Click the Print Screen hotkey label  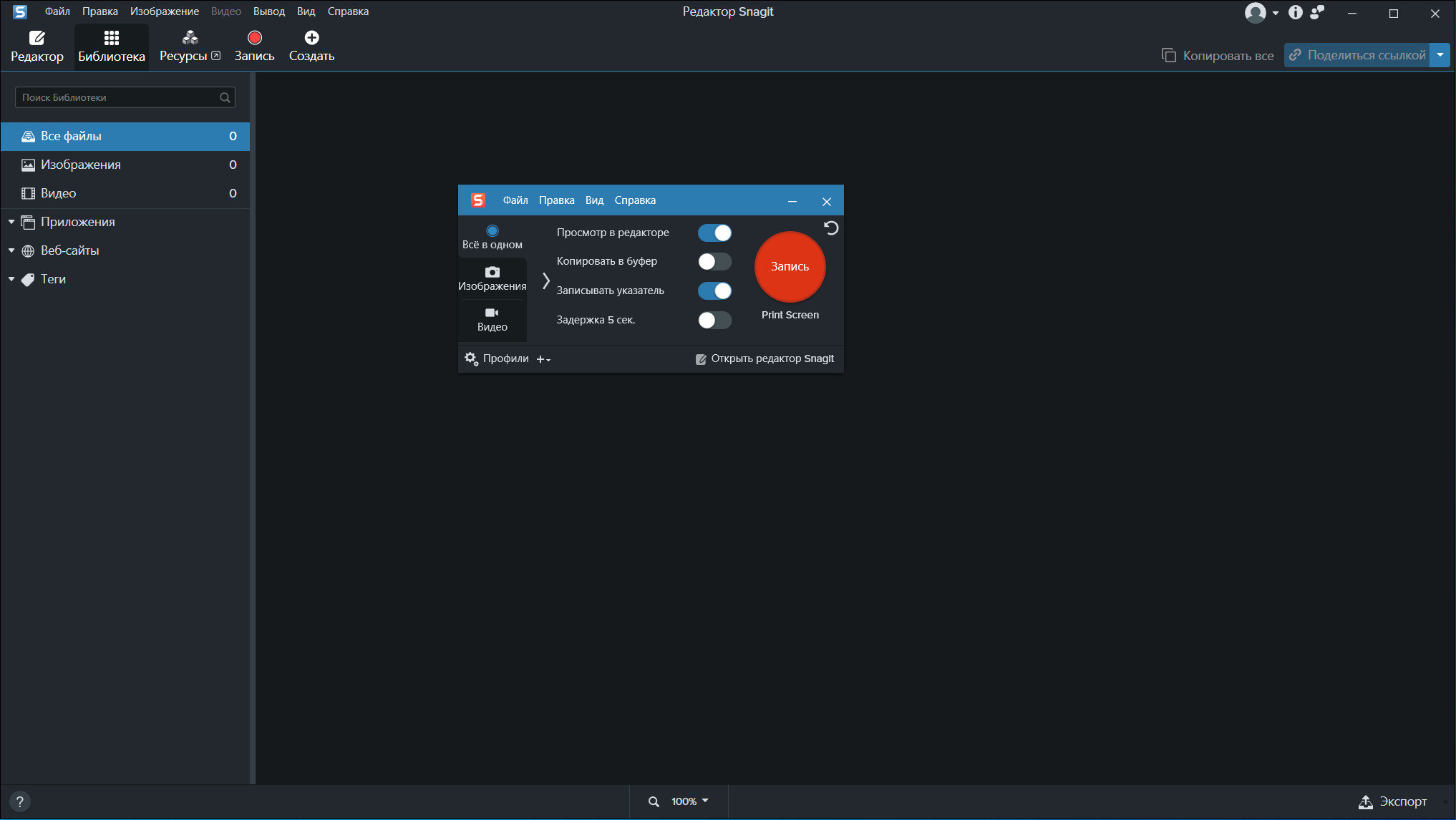[790, 315]
